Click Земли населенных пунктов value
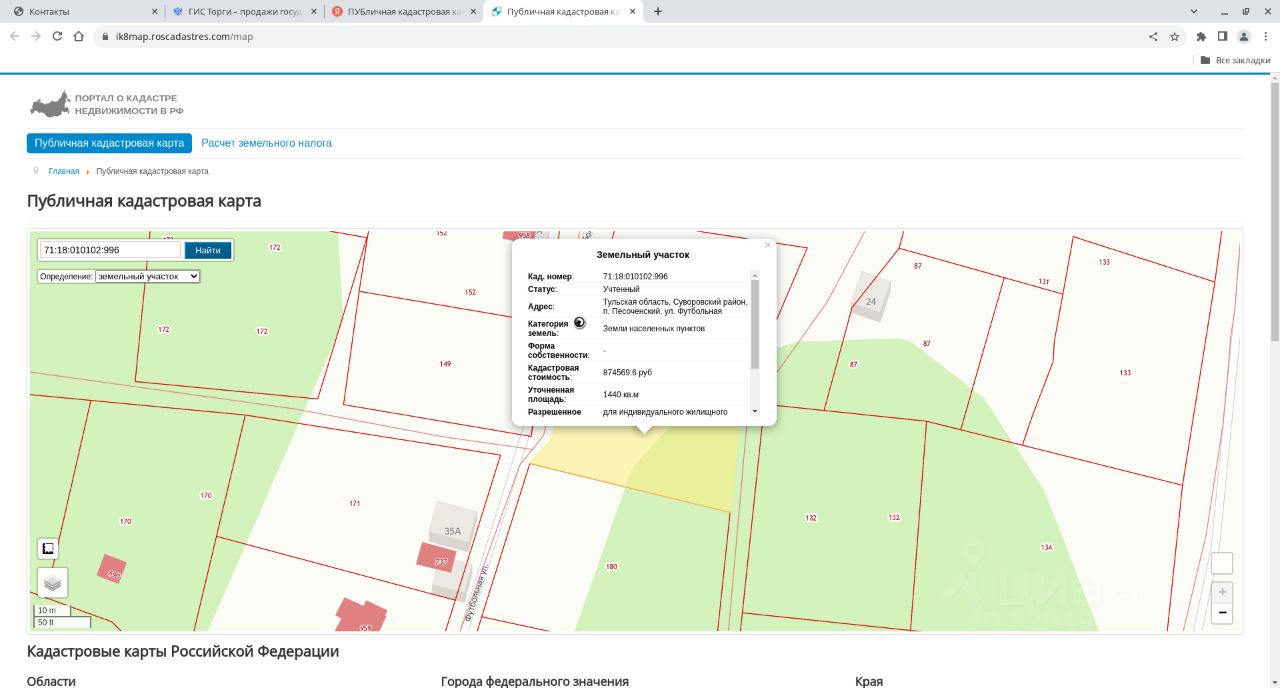The image size is (1280, 688). [x=654, y=328]
